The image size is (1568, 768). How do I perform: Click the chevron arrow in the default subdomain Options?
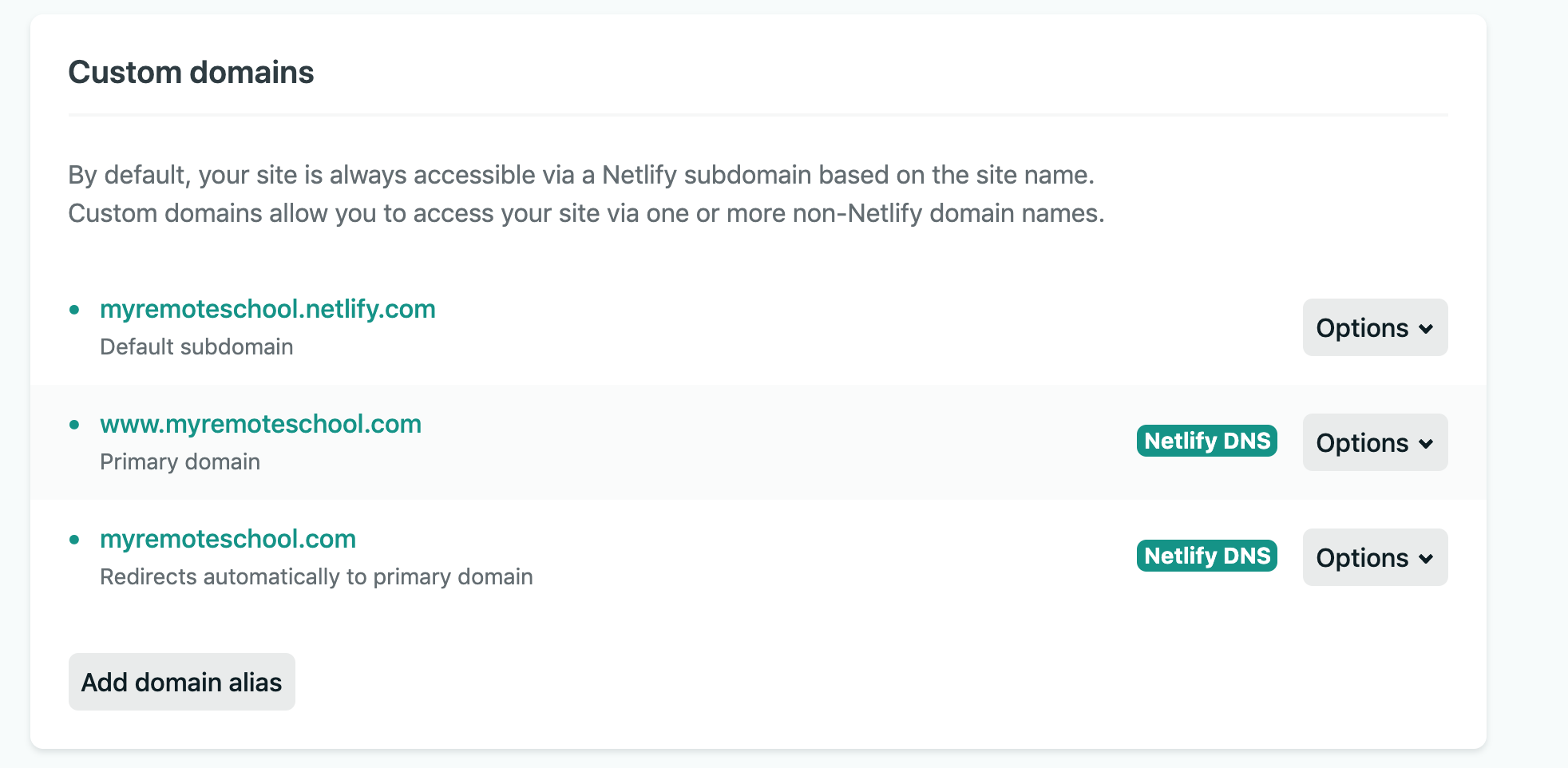coord(1426,329)
